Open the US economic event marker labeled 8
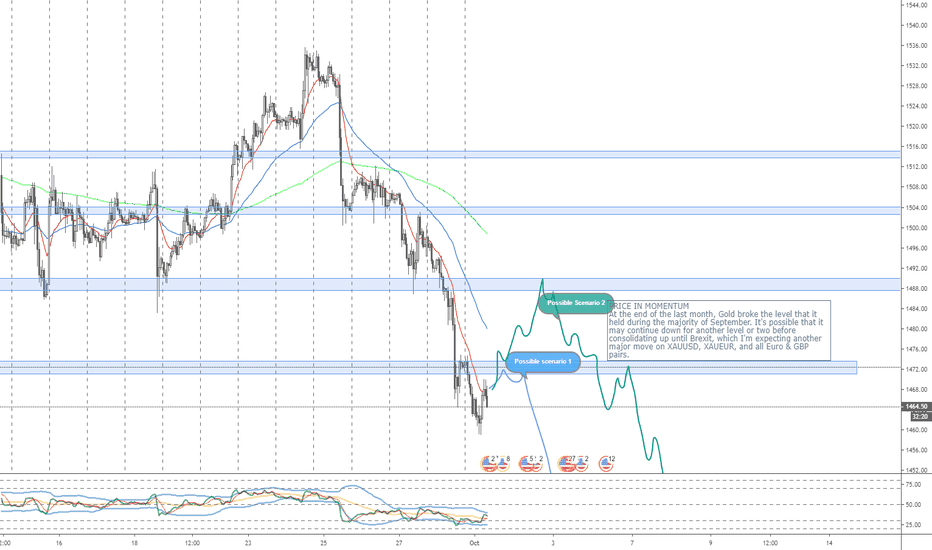This screenshot has height=550, width=932. pyautogui.click(x=503, y=463)
